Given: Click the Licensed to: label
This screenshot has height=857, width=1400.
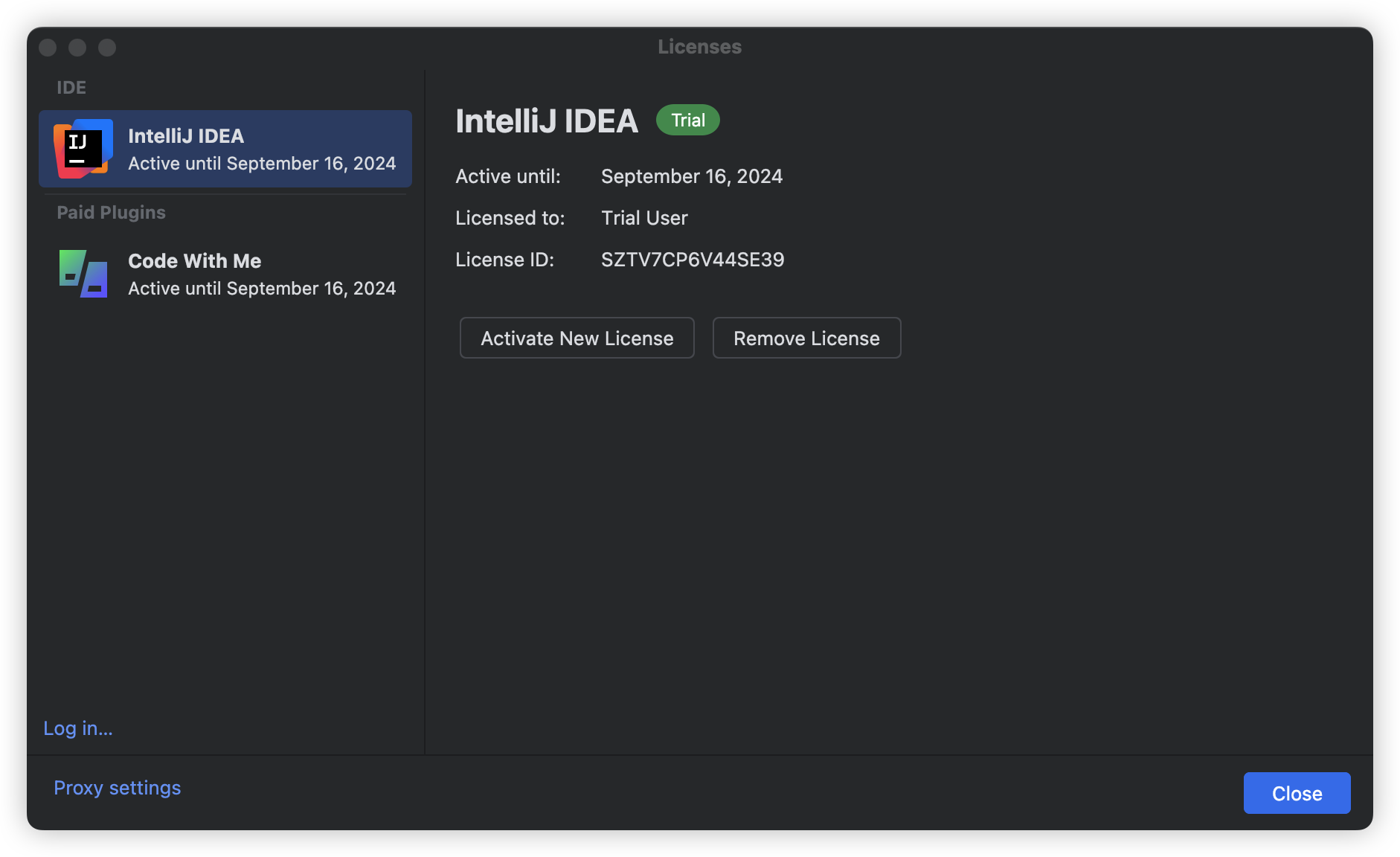Looking at the screenshot, I should pyautogui.click(x=510, y=218).
